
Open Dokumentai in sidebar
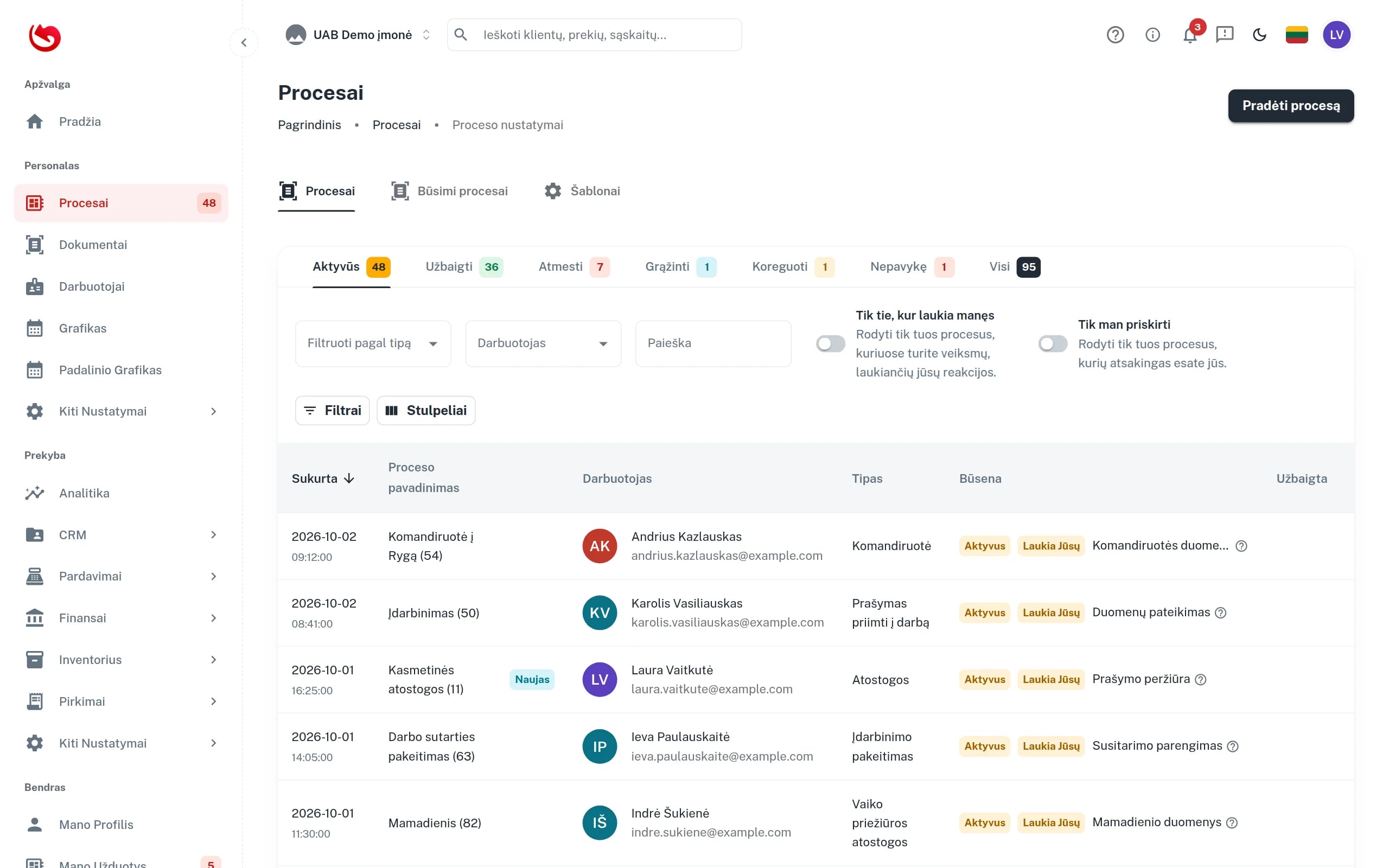(121, 245)
